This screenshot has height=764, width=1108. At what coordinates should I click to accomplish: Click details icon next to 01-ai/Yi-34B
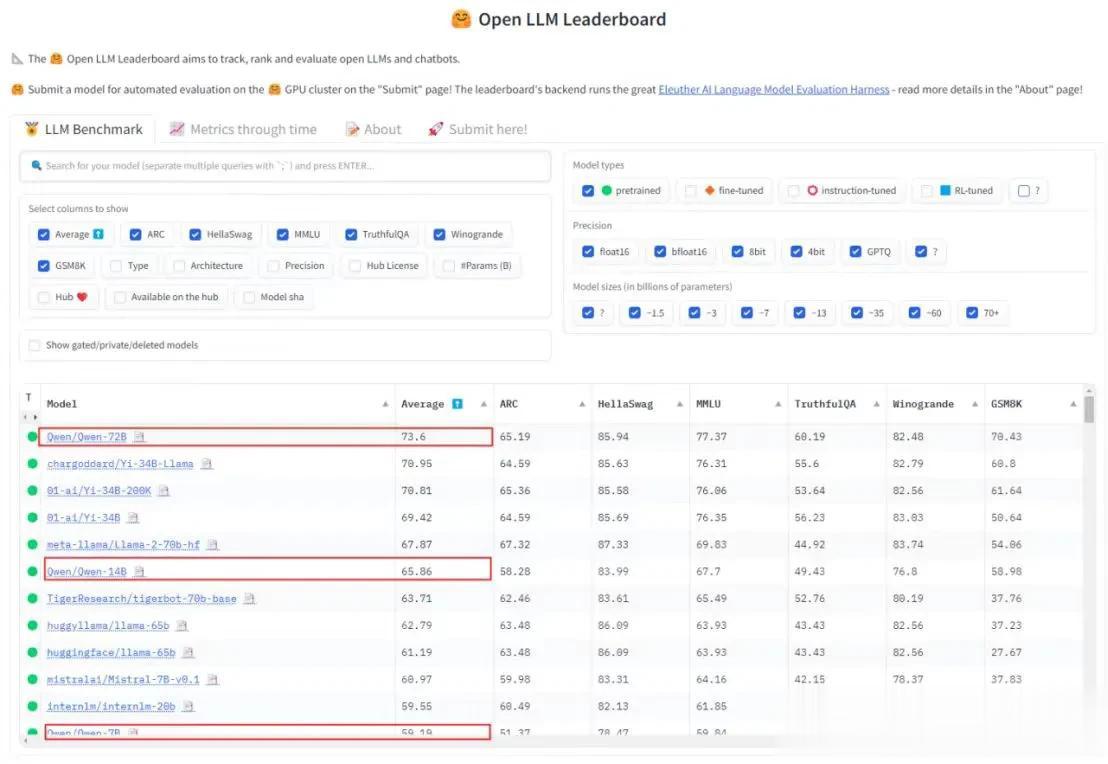pyautogui.click(x=133, y=518)
